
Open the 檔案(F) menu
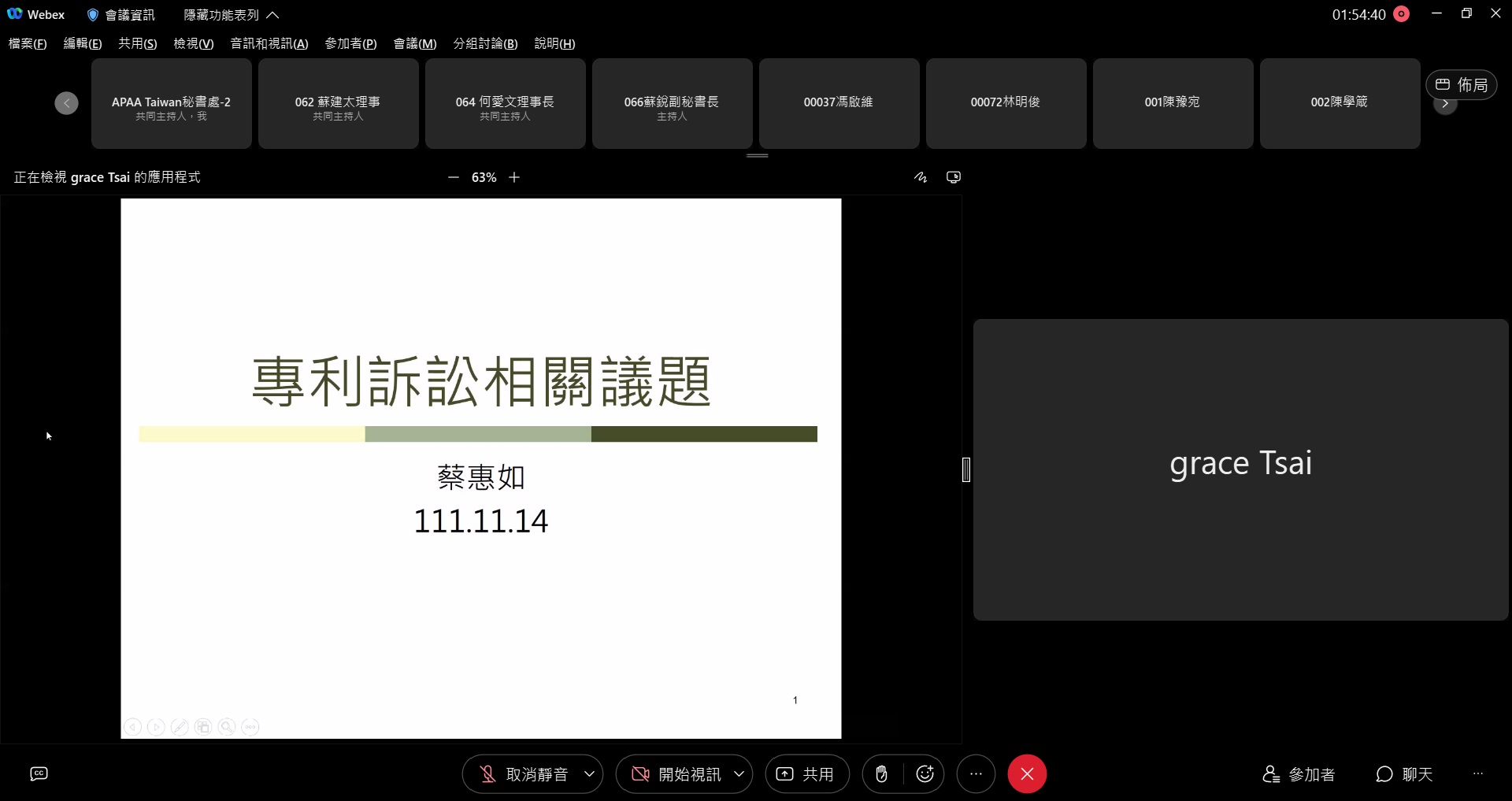28,43
